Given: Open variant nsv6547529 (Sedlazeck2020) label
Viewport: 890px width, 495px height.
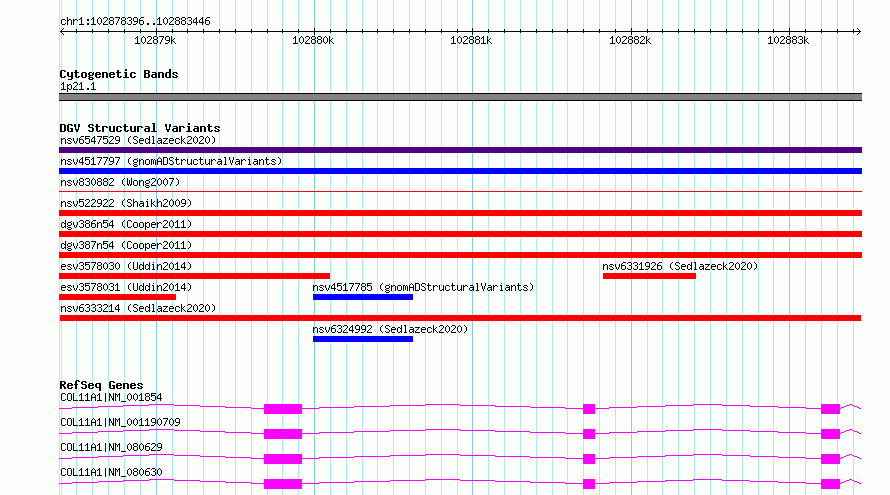Looking at the screenshot, I should 138,140.
